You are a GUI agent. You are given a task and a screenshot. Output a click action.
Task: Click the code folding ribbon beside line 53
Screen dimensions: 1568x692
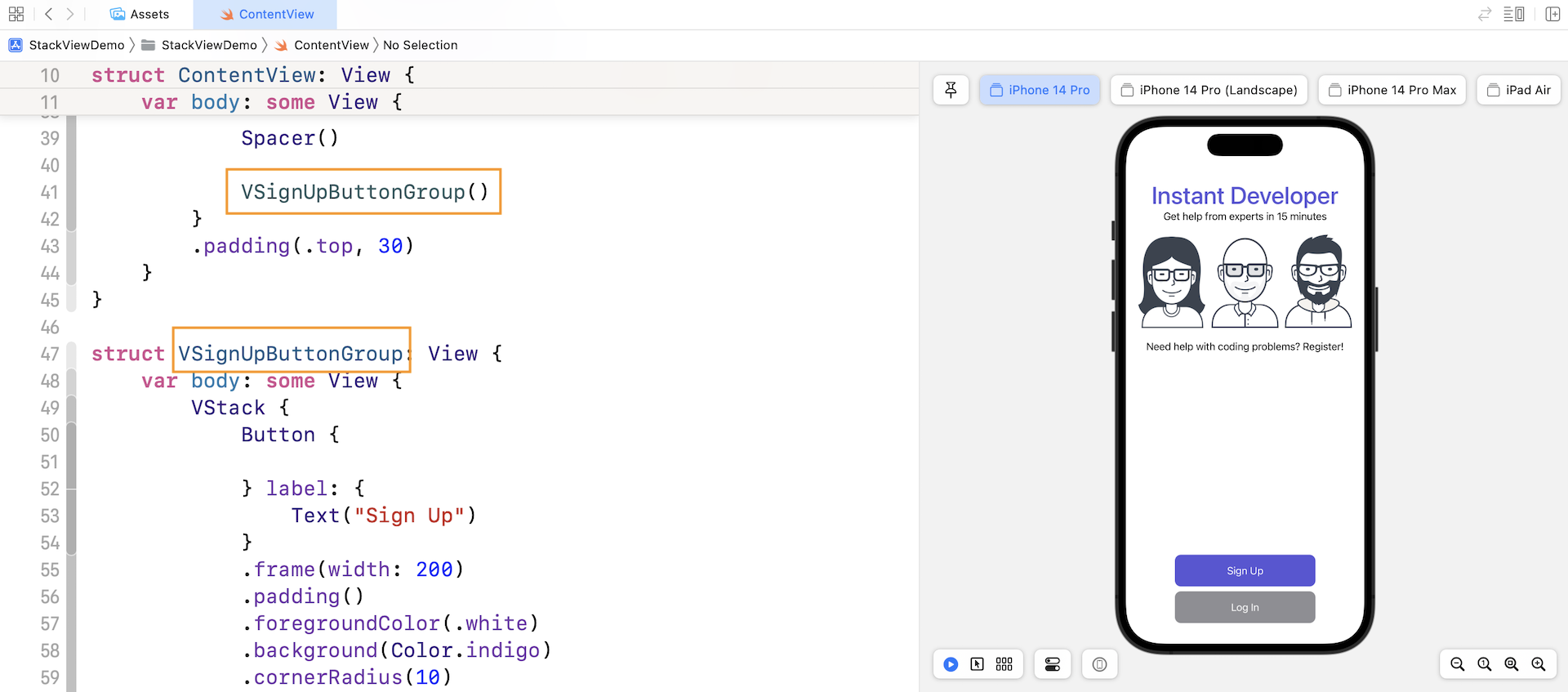(71, 516)
